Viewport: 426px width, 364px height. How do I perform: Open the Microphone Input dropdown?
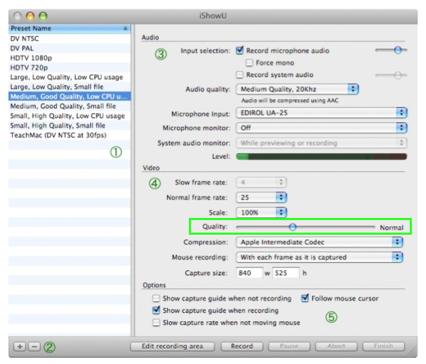point(321,113)
